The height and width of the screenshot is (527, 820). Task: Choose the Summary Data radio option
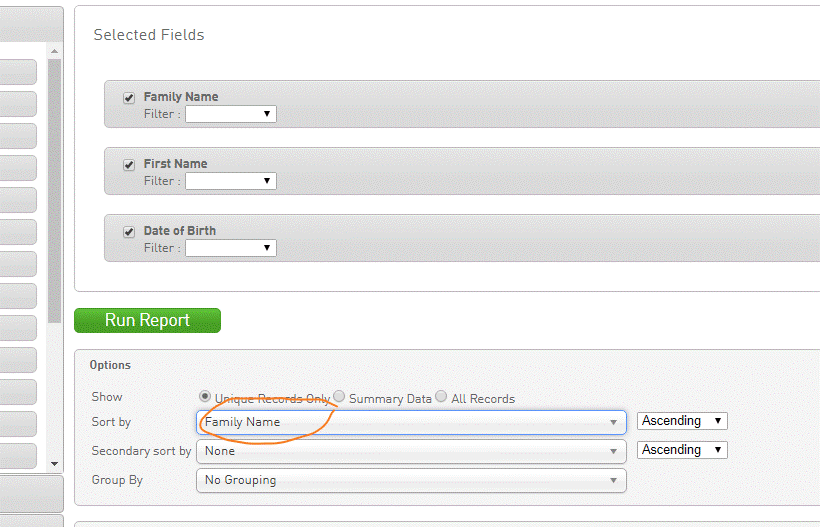[x=339, y=397]
